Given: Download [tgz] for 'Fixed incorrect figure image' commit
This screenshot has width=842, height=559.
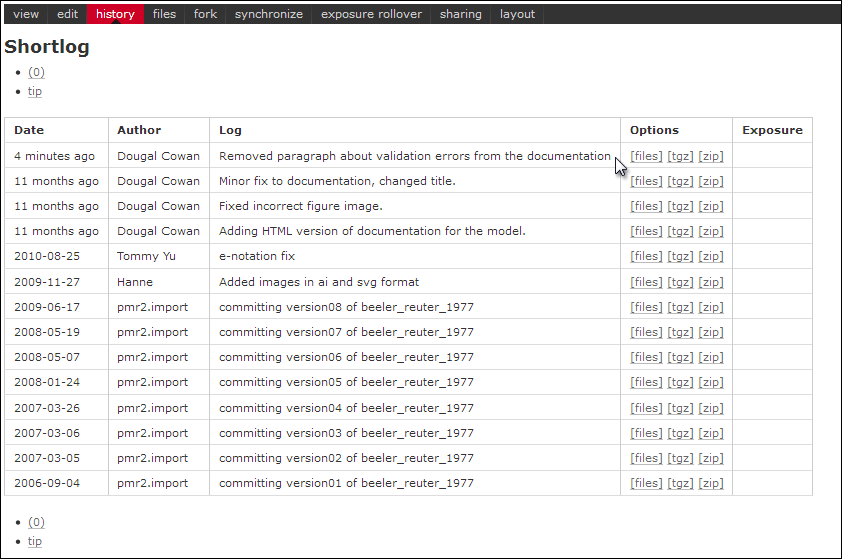Looking at the screenshot, I should click(x=680, y=206).
